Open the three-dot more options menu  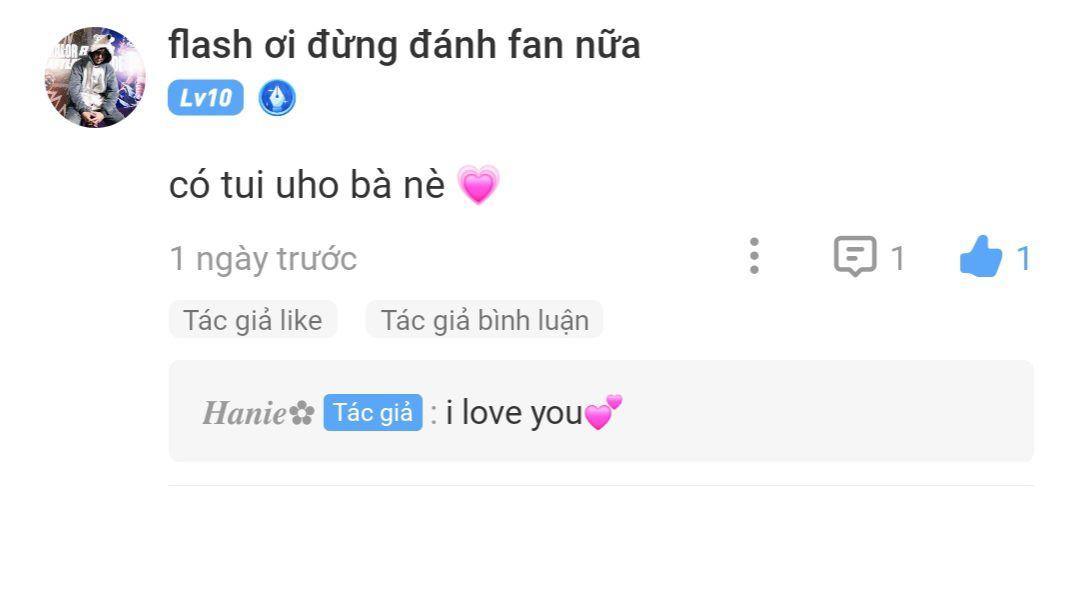pos(754,256)
